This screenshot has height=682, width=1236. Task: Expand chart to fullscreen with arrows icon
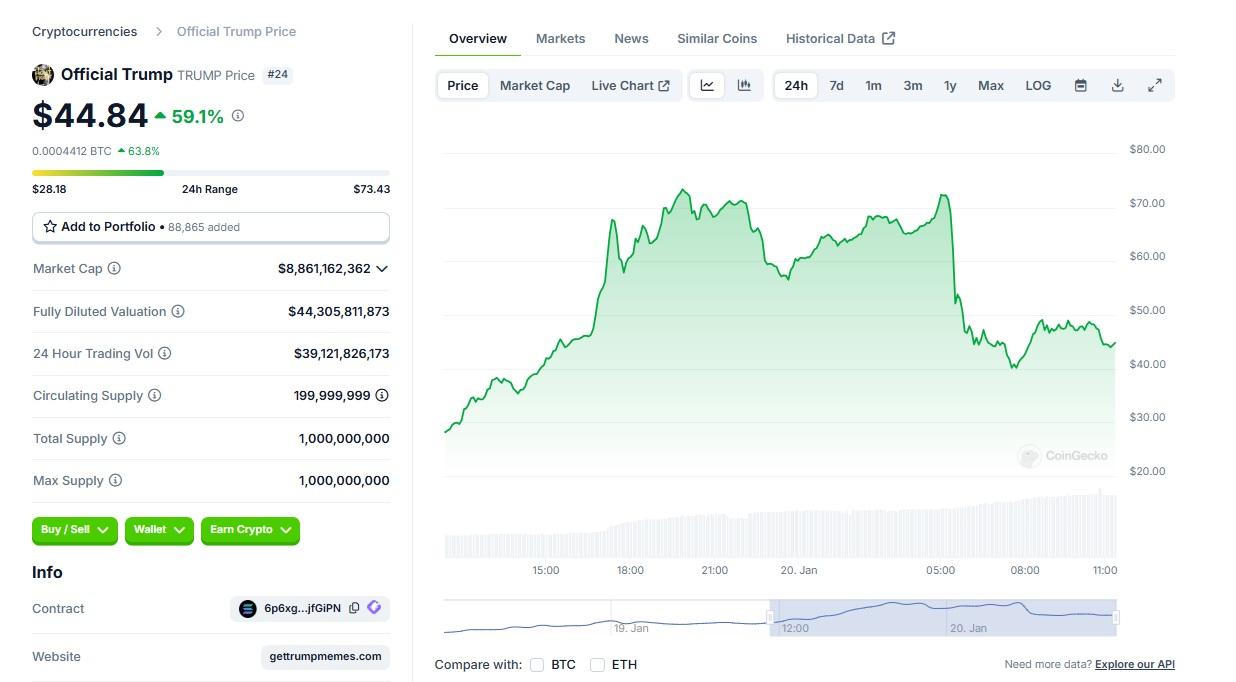tap(1155, 85)
